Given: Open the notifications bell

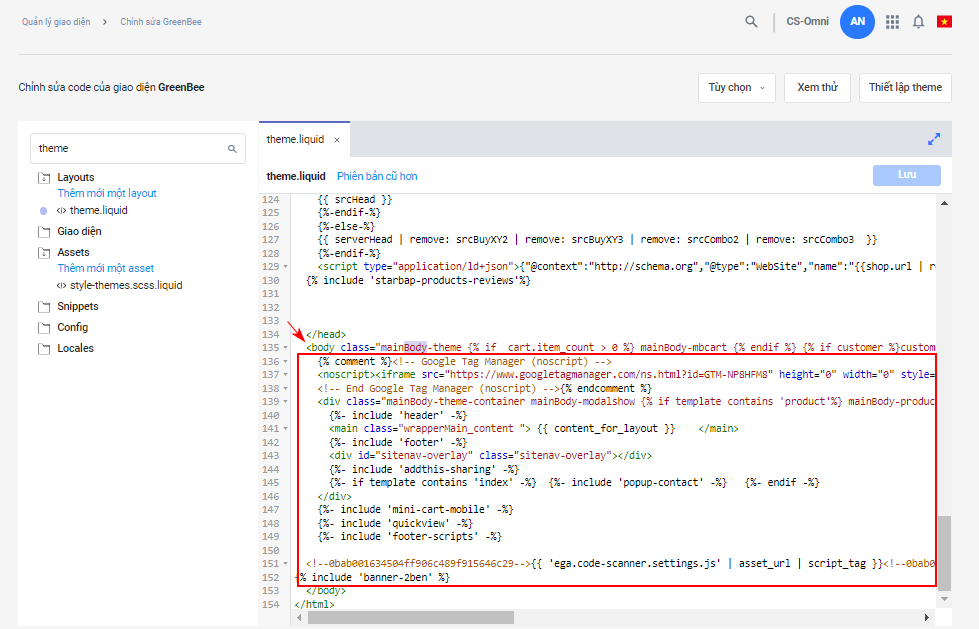Looking at the screenshot, I should 918,22.
